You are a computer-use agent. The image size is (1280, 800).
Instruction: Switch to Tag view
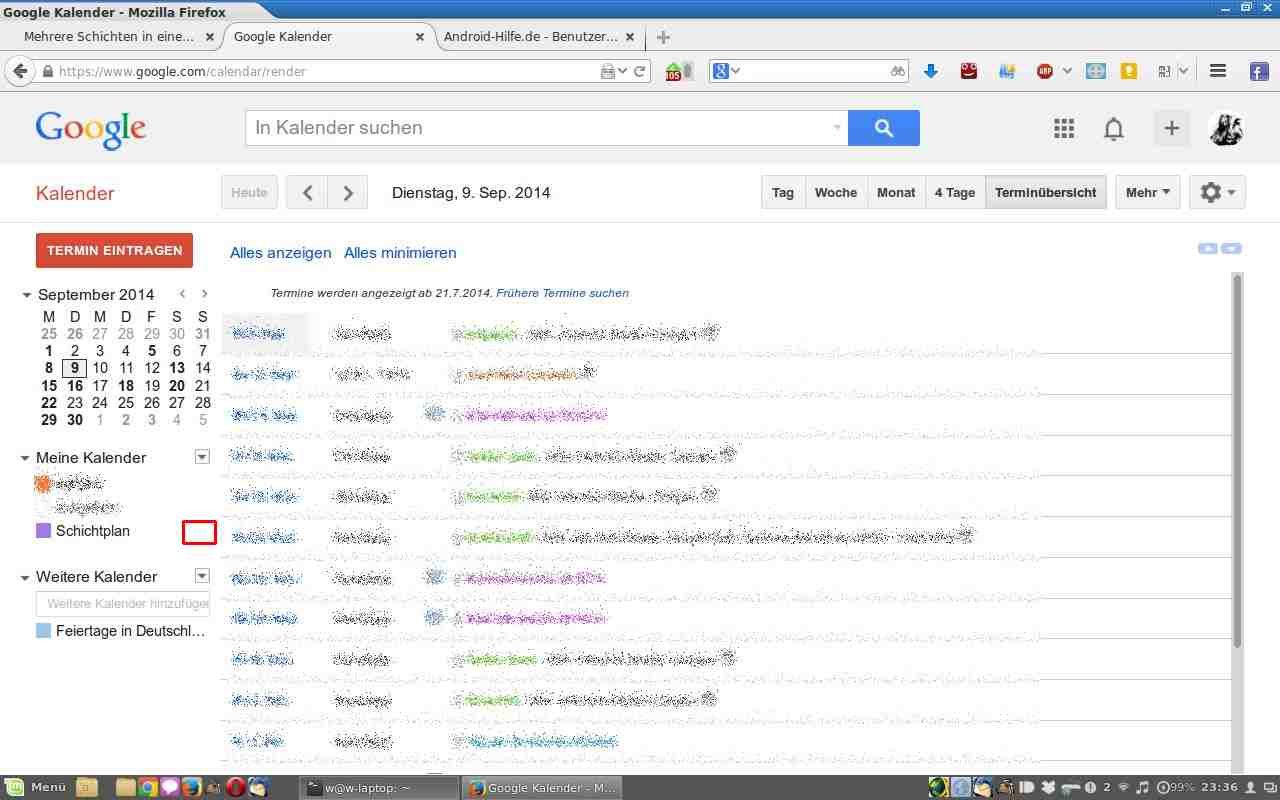(x=783, y=193)
